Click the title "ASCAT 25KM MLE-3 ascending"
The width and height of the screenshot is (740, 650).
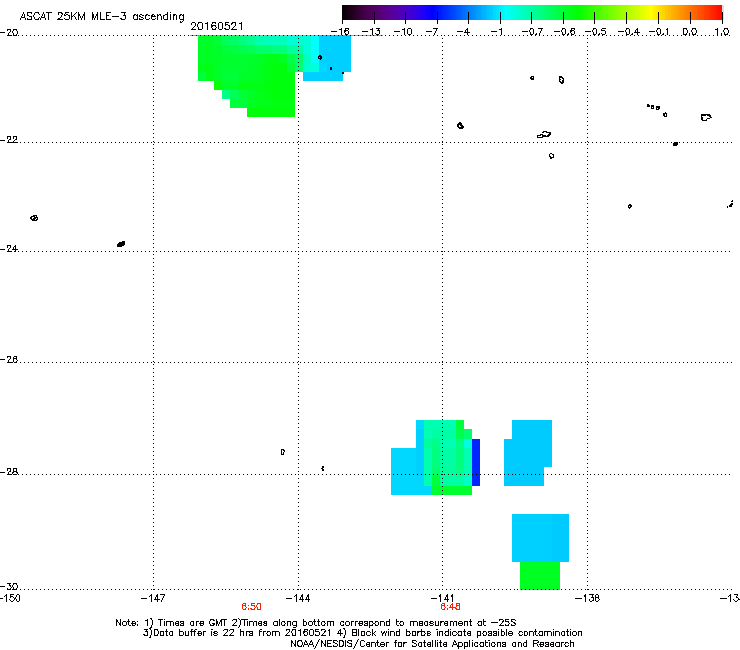coord(102,16)
